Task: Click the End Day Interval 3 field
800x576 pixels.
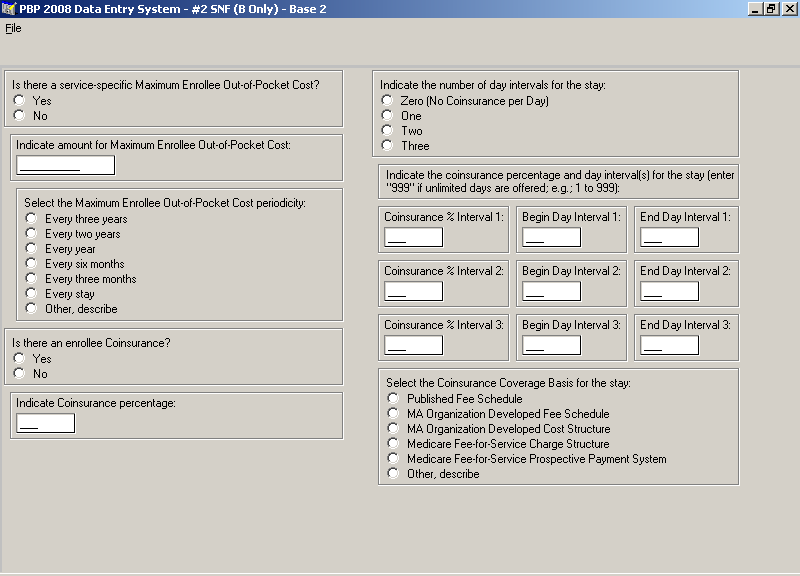Action: (669, 345)
